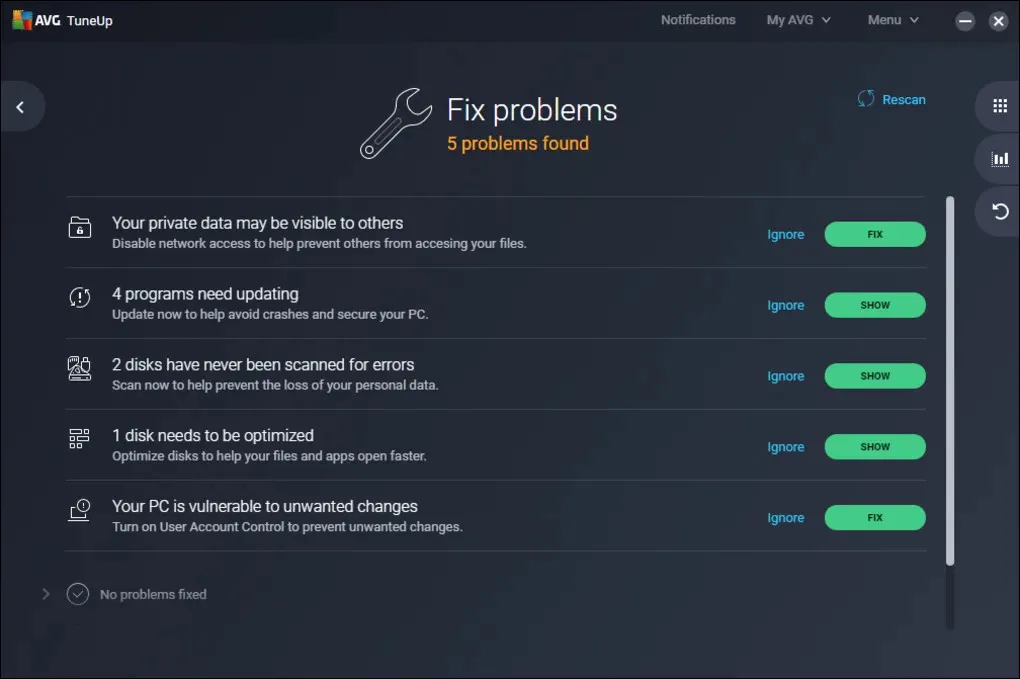
Task: Show the disk that needs optimizing
Action: pos(874,447)
